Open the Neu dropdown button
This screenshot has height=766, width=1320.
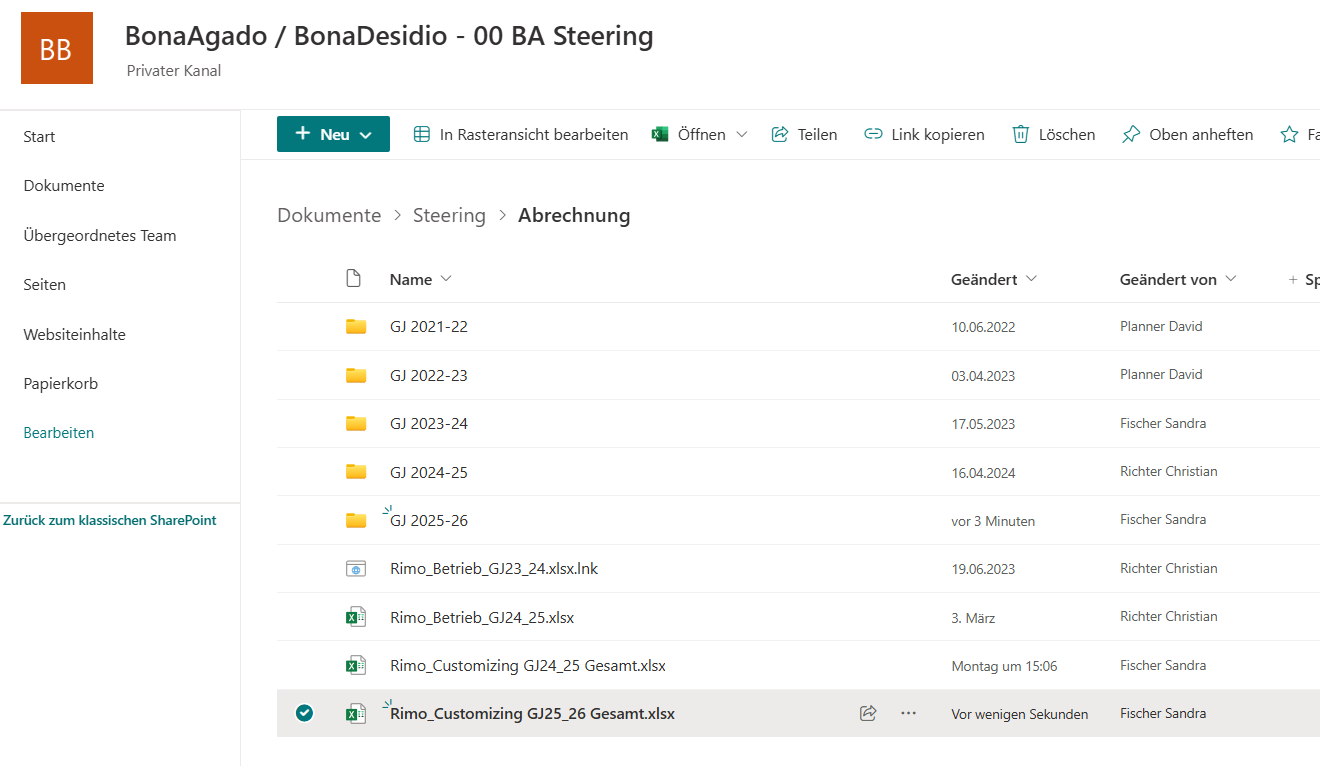point(333,134)
